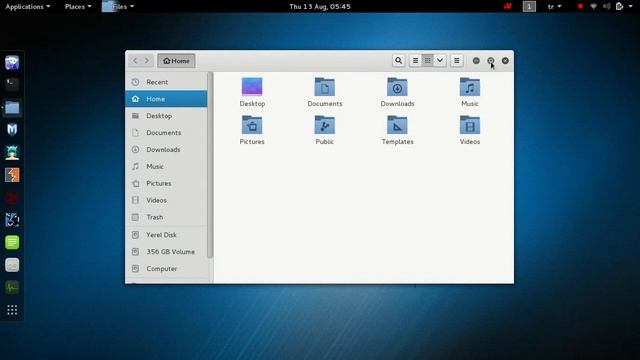Launch Burp Suite from the dock
Image resolution: width=640 pixels, height=360 pixels.
pos(12,175)
